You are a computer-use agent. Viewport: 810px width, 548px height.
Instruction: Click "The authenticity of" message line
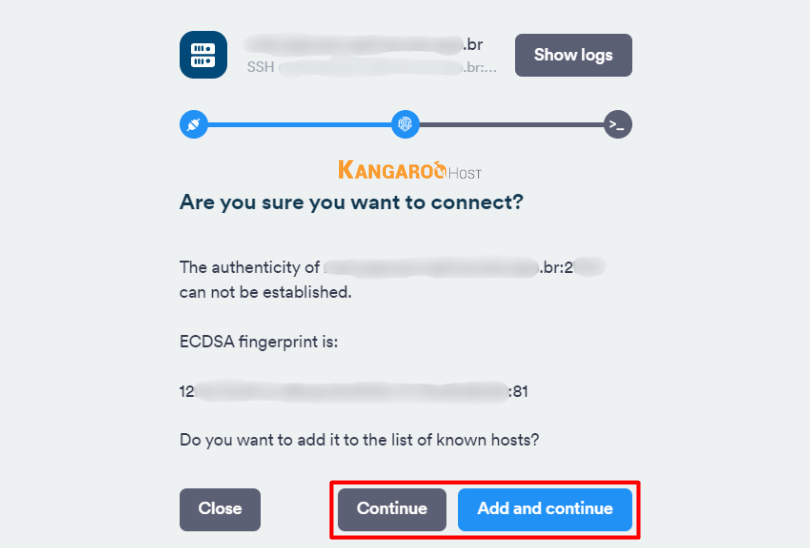pyautogui.click(x=249, y=268)
